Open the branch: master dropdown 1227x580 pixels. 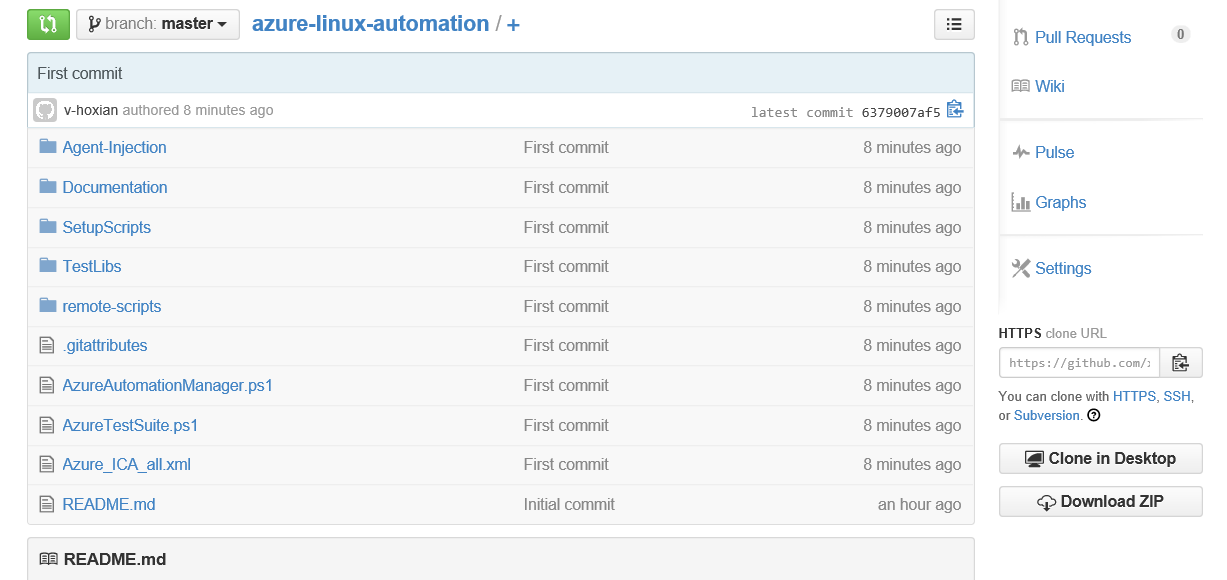158,24
